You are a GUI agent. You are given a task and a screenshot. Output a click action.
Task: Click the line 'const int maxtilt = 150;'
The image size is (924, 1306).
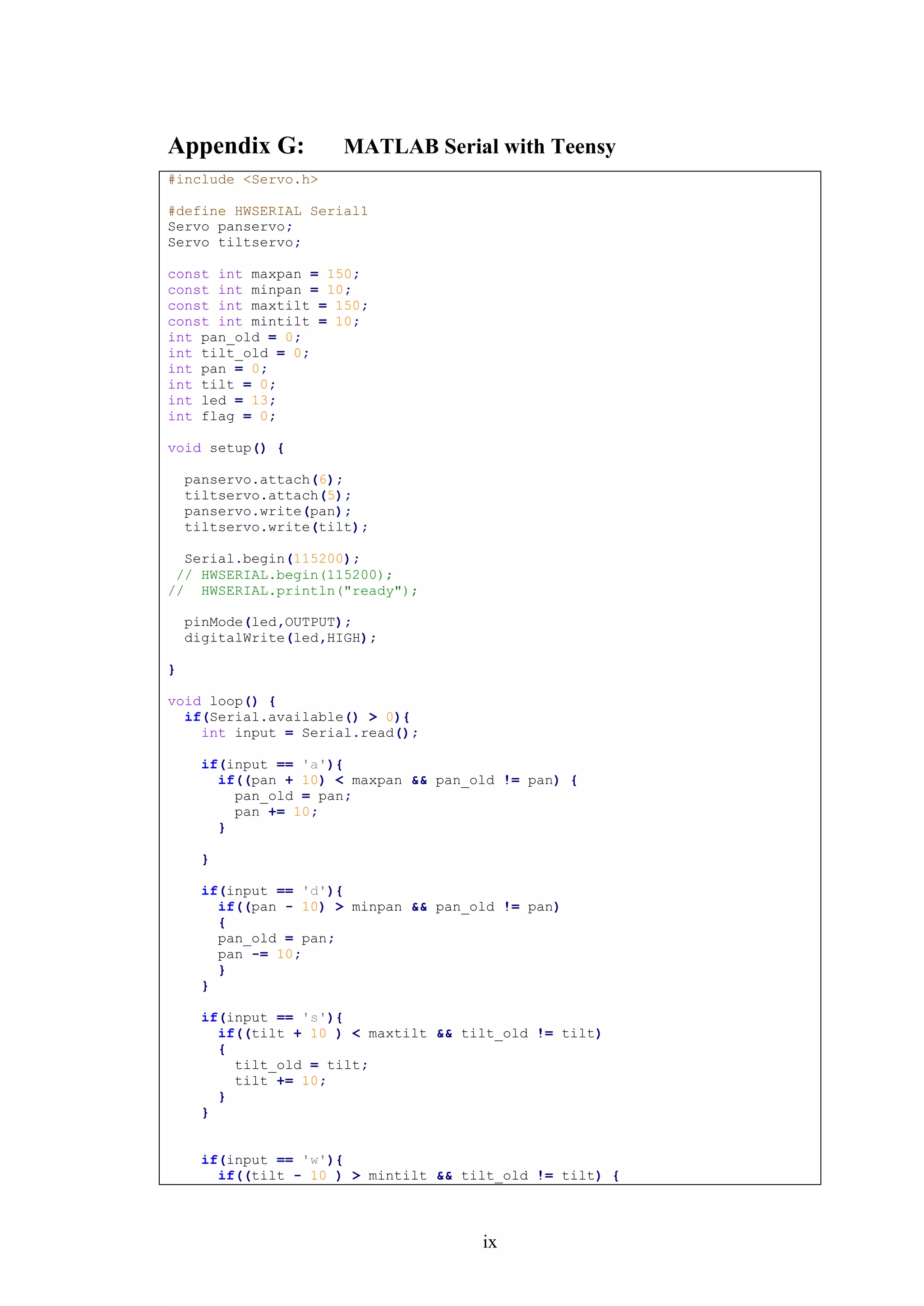point(268,306)
